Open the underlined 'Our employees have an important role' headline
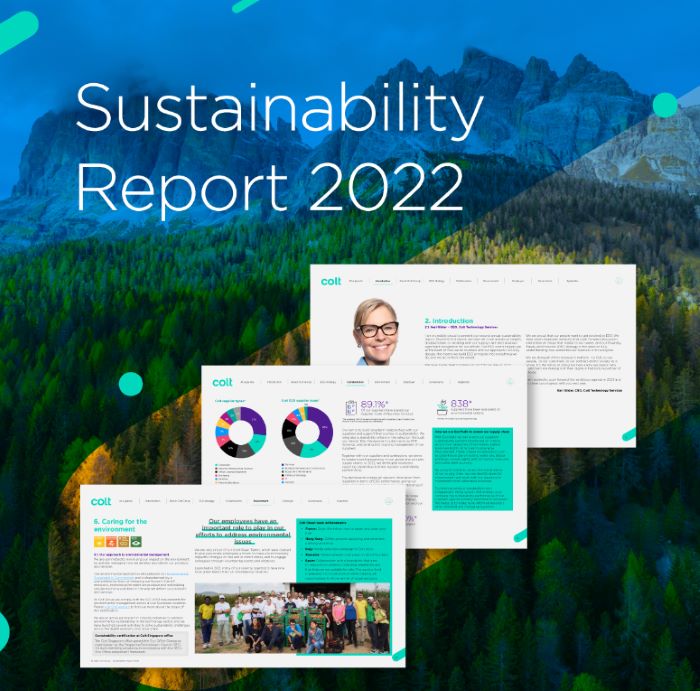Screen dimensions: 700x691 (x=243, y=531)
